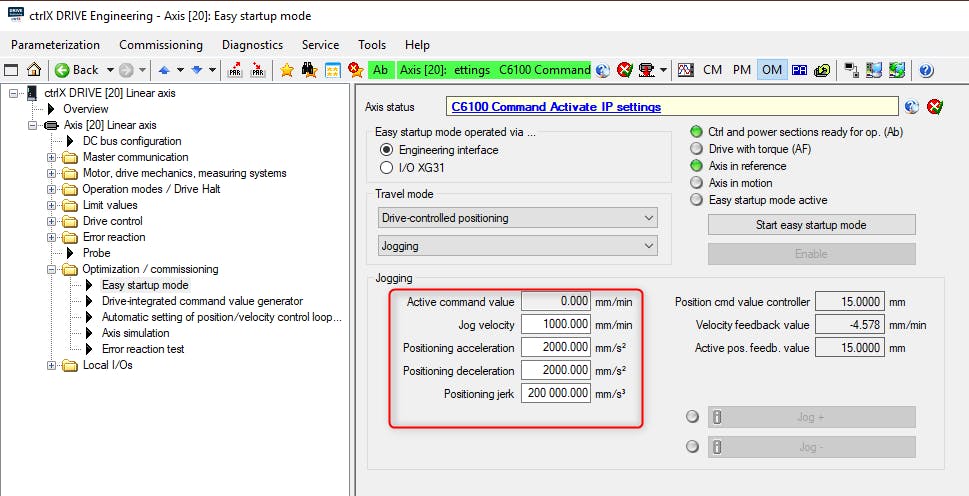Viewport: 969px width, 496px height.
Task: Collapse the Optimization / commissioning folder
Action: [x=52, y=269]
